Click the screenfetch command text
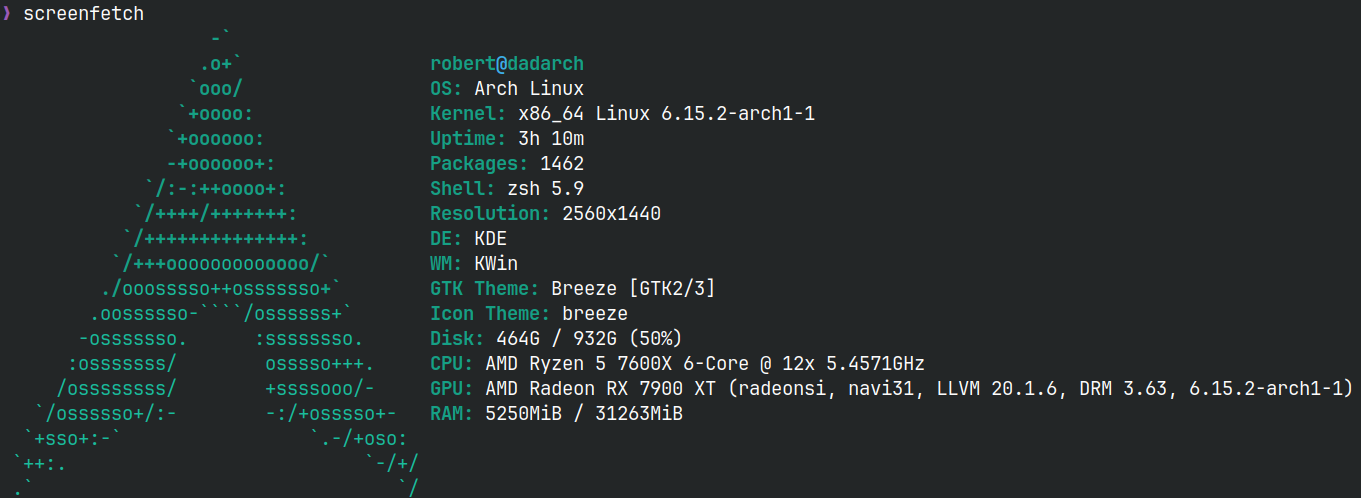 [x=83, y=14]
